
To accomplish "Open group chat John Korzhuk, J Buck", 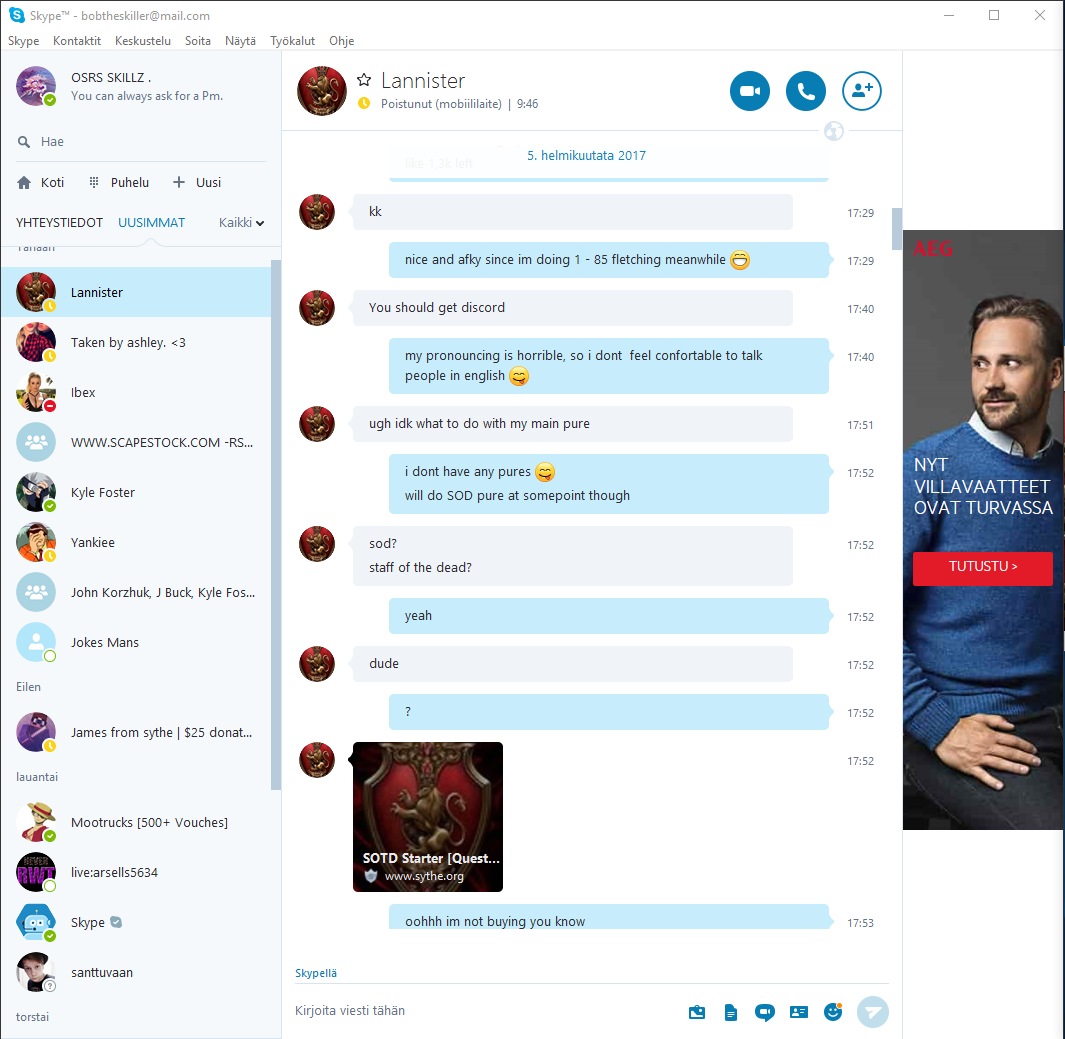I will (x=136, y=592).
